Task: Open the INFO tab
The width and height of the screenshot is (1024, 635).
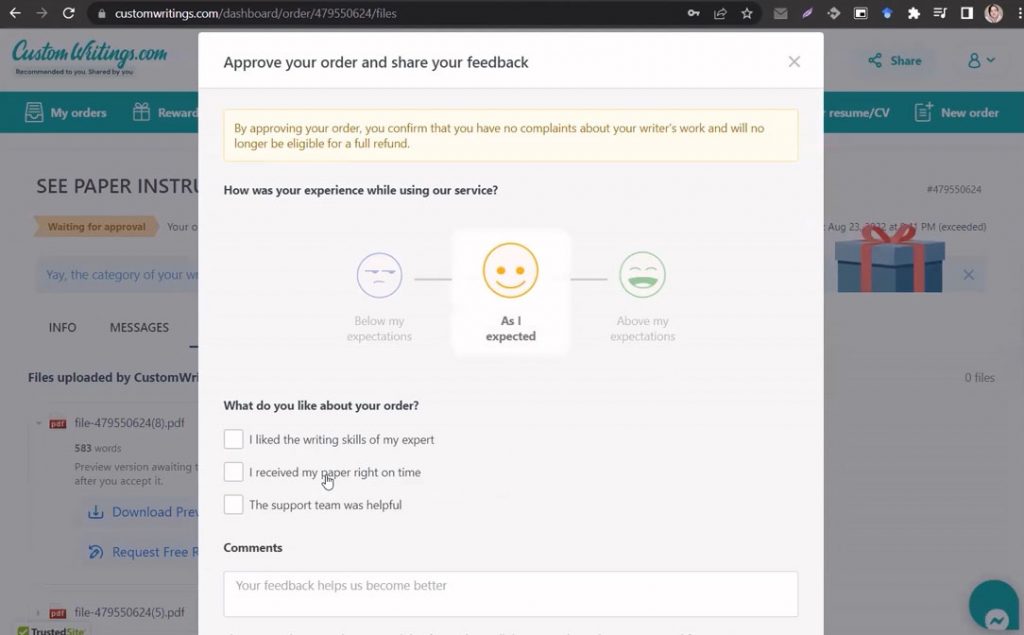Action: tap(62, 328)
